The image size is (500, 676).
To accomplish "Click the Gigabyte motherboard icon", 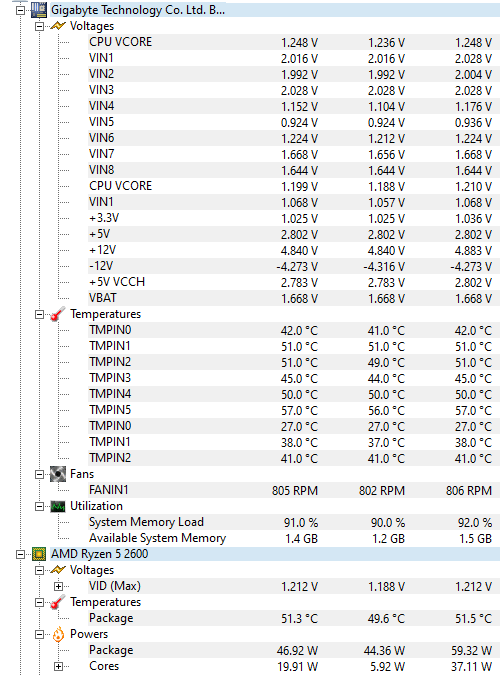I will pos(39,10).
